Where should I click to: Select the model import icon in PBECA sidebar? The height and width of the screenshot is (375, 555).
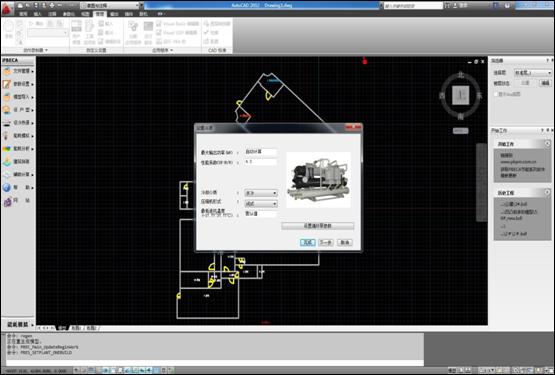7,97
